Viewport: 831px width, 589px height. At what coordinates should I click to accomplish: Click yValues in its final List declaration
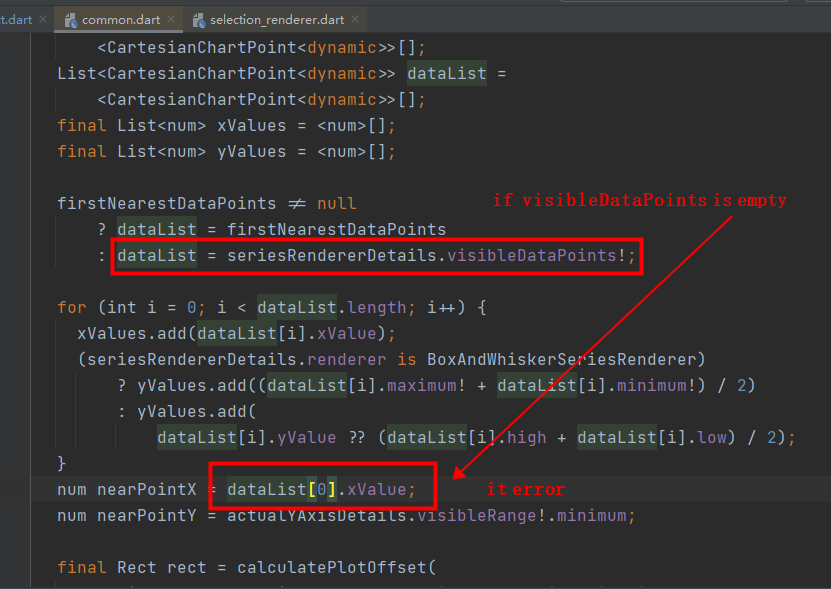coord(251,151)
